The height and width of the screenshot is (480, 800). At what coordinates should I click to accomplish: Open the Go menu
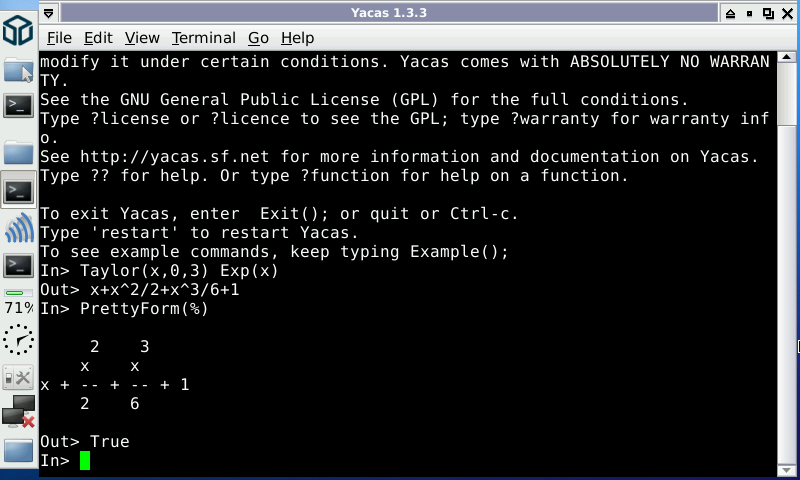[x=258, y=38]
